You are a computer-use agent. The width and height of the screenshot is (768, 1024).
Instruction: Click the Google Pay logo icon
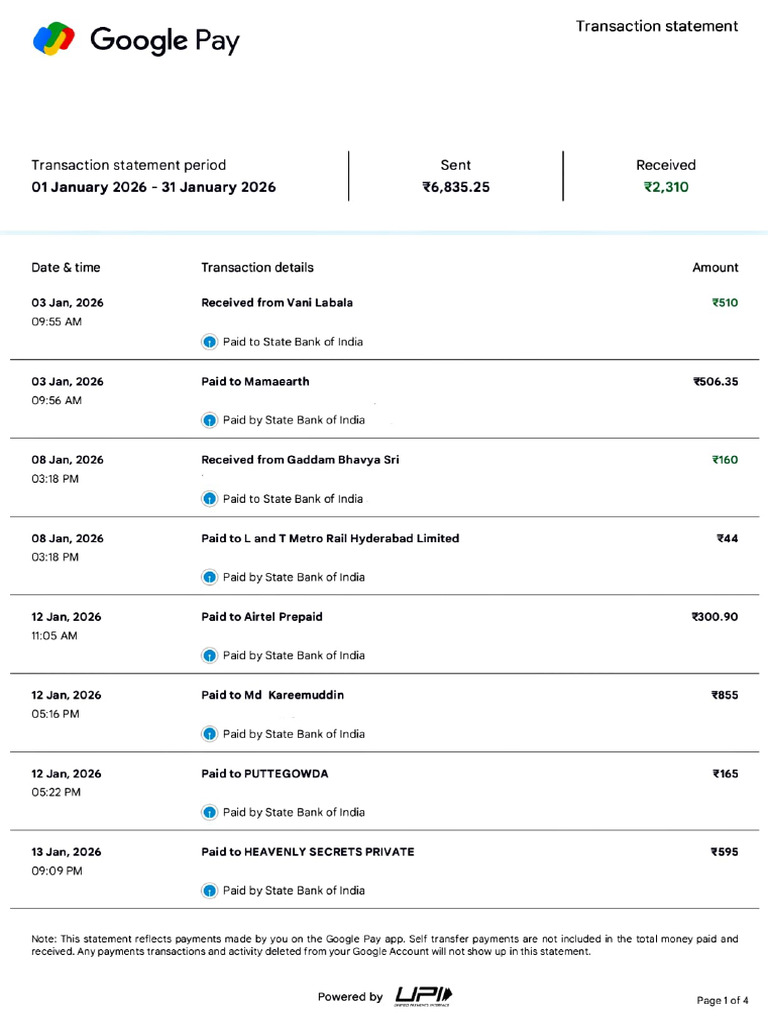pos(54,39)
